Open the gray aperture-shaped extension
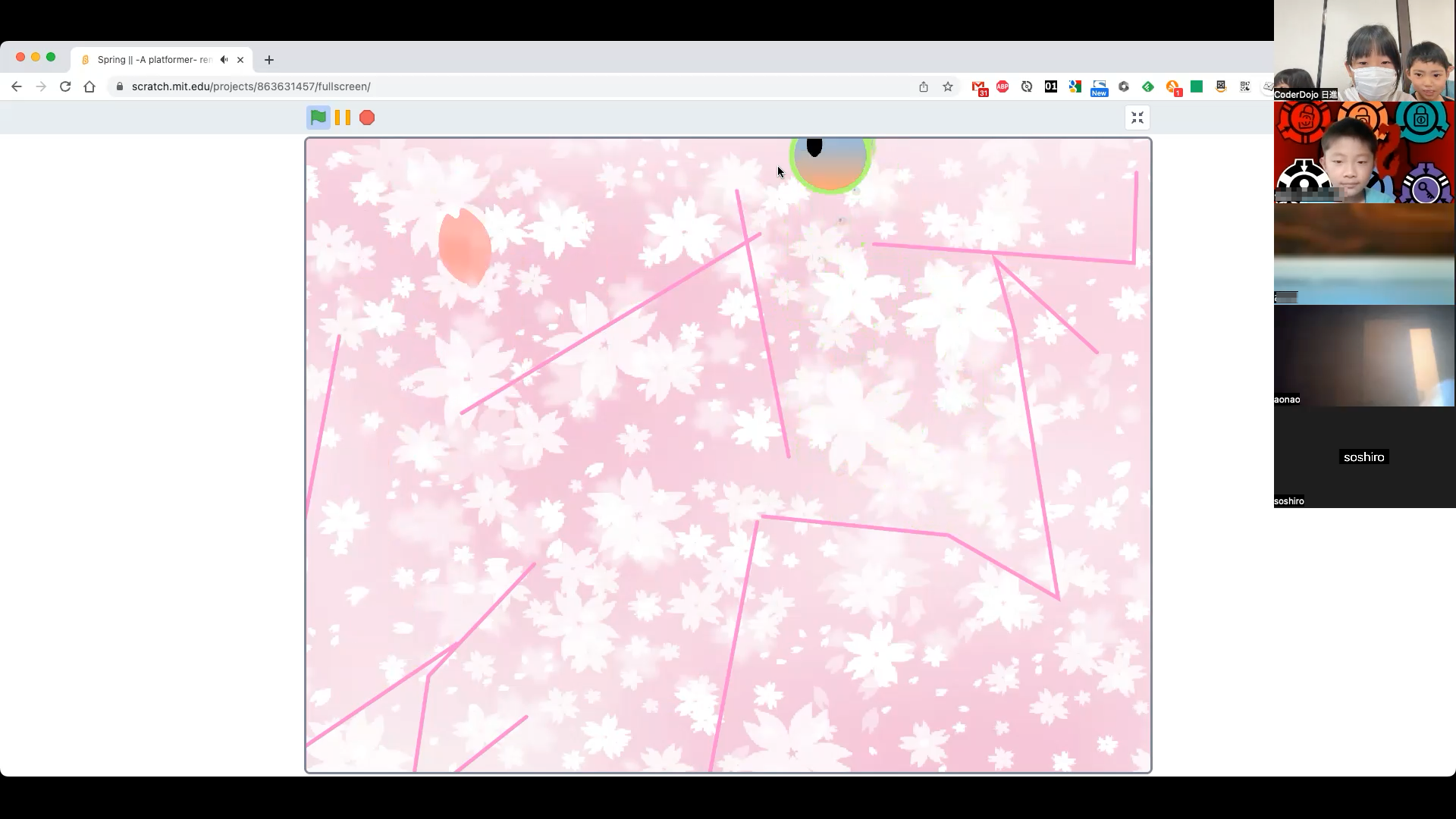 [1124, 86]
